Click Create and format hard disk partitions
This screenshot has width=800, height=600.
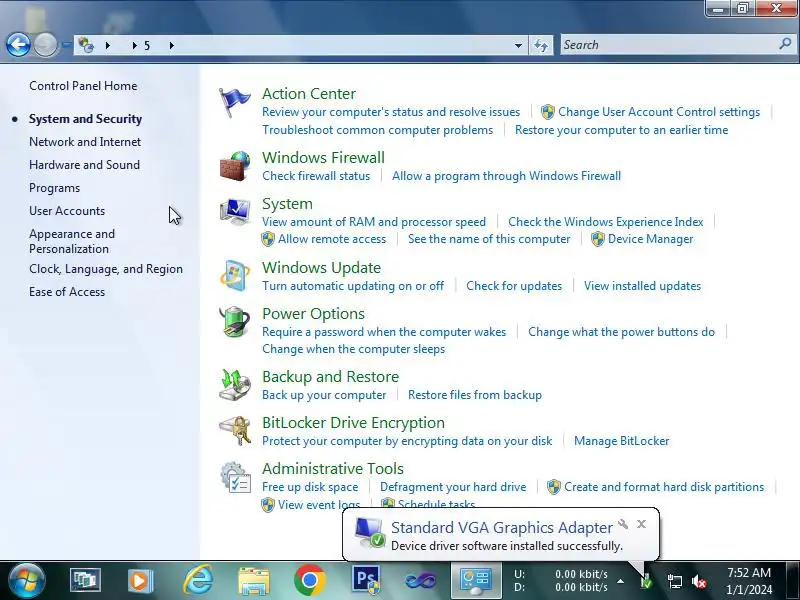664,487
